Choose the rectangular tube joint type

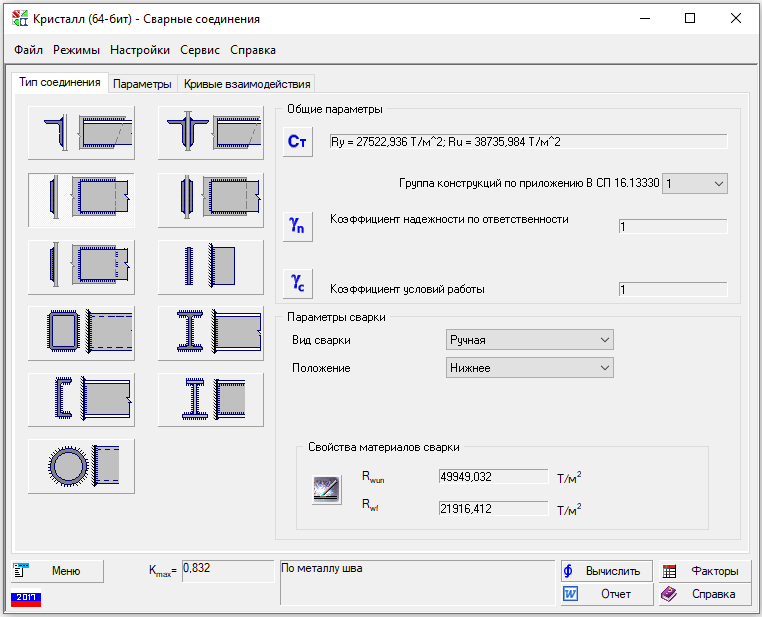tap(81, 329)
